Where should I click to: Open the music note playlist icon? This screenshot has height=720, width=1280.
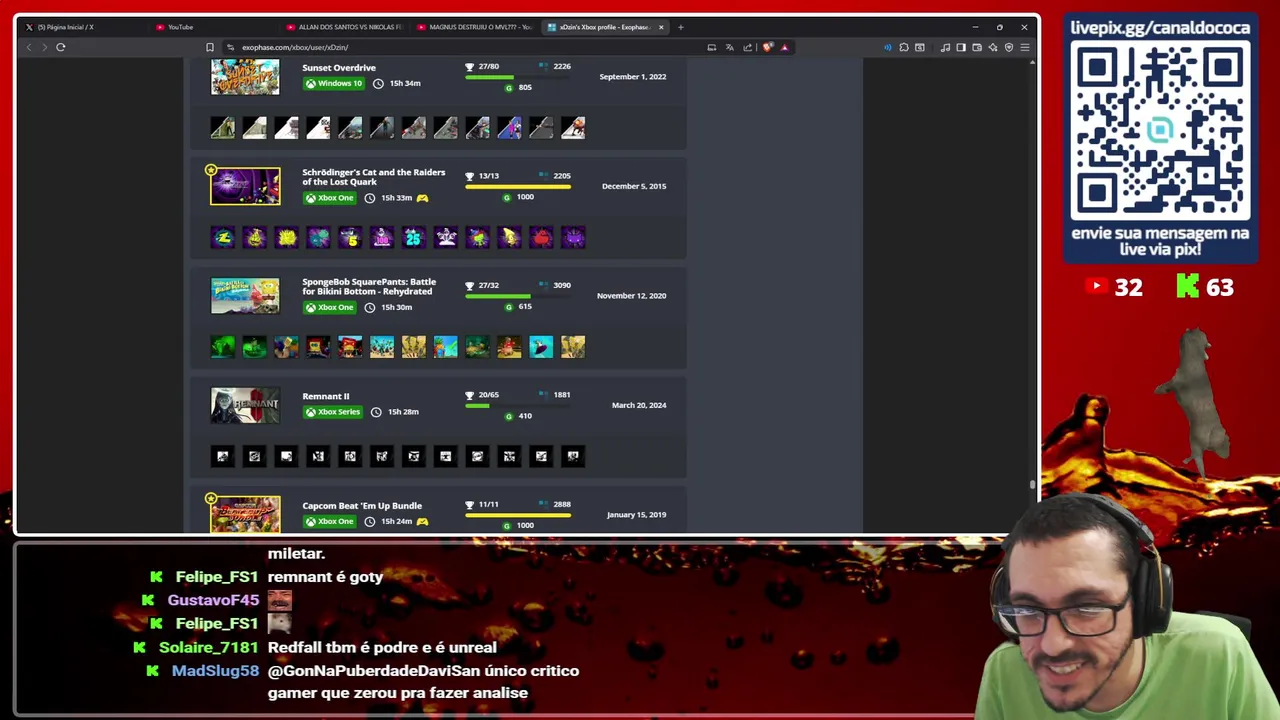[945, 47]
